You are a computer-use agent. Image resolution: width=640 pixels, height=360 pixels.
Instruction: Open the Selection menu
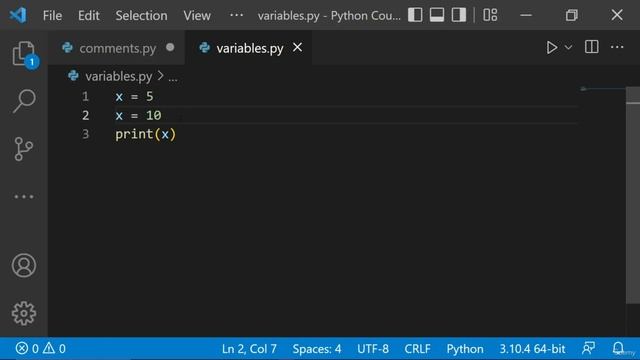point(141,16)
